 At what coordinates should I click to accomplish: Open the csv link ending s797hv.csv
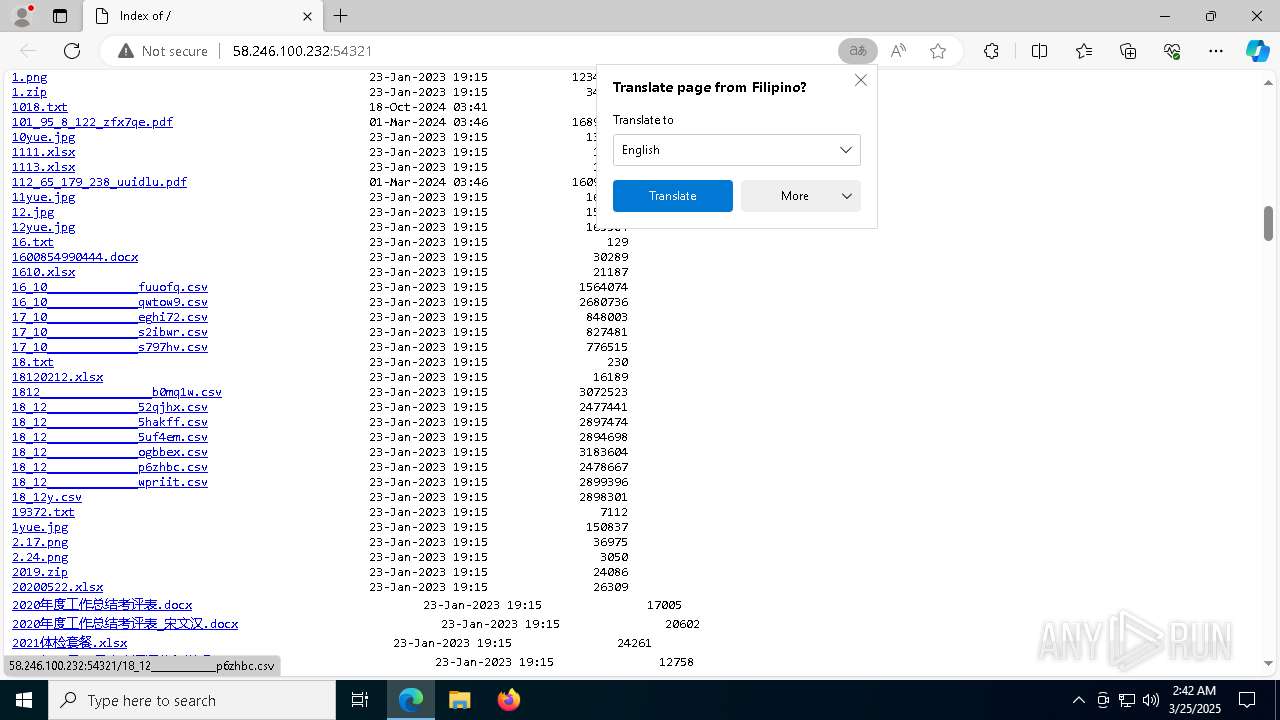pos(110,347)
